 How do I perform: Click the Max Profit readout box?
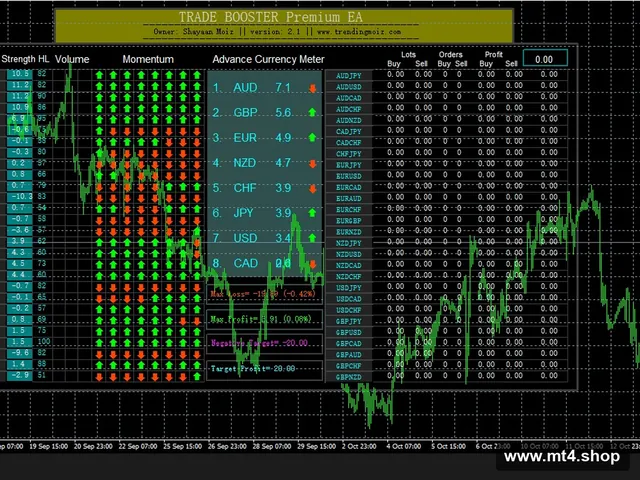(x=264, y=319)
